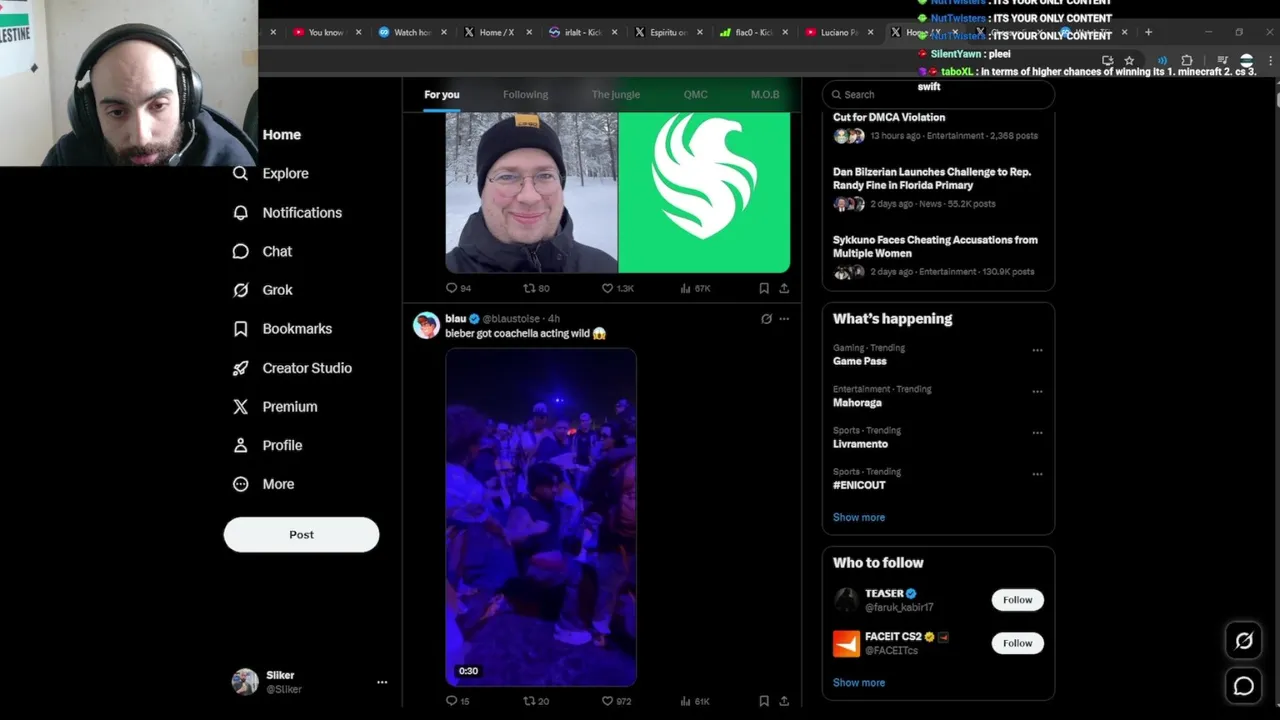Screen dimensions: 1280x720
Task: Share the post with 1.3K likes
Action: coord(784,288)
